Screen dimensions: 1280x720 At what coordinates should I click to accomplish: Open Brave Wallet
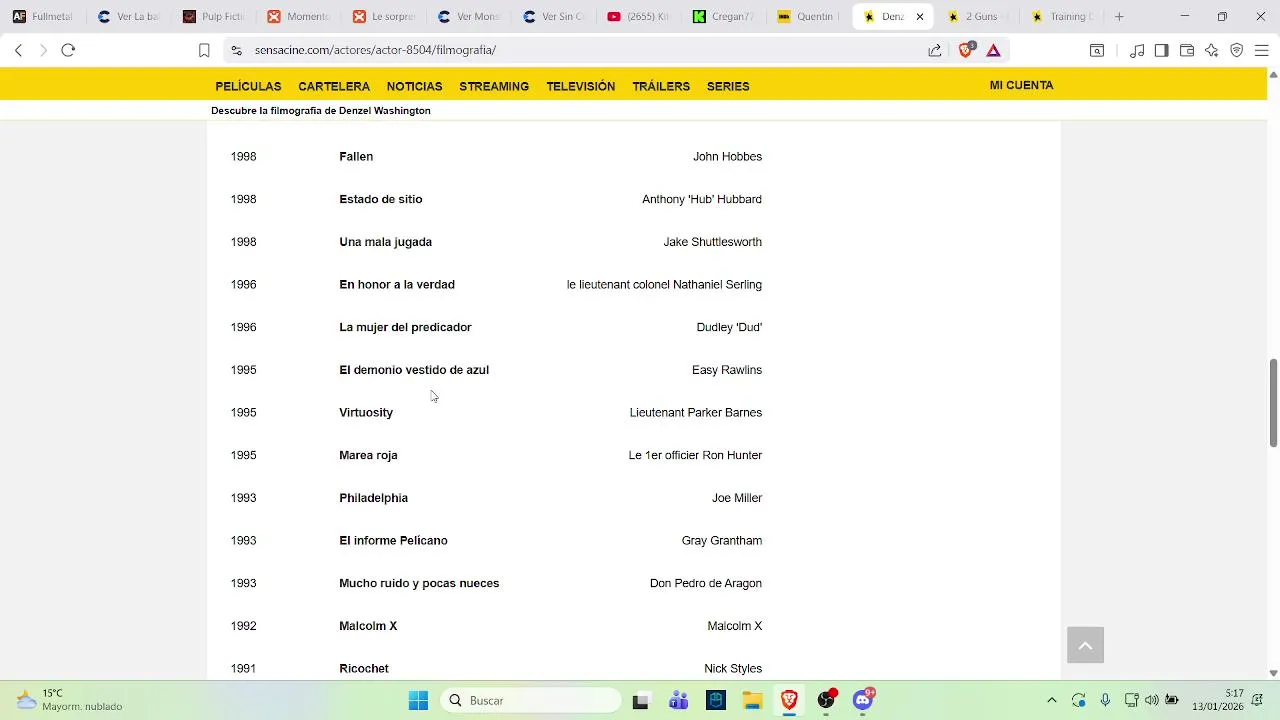pos(1187,50)
